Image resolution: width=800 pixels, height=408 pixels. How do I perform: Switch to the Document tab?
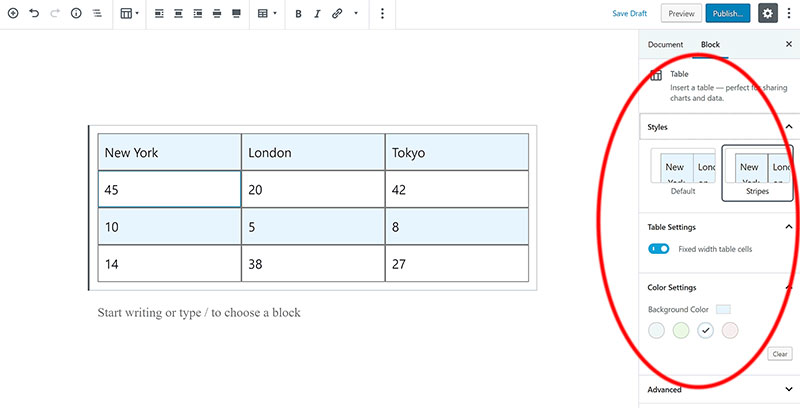[x=665, y=45]
